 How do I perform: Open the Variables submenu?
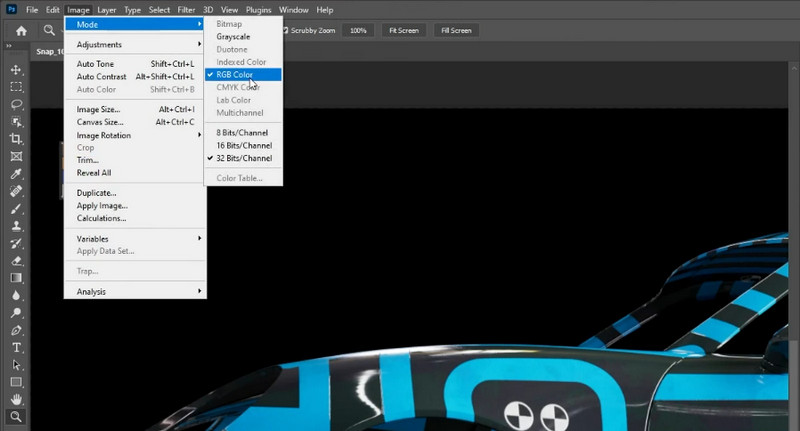(x=135, y=239)
